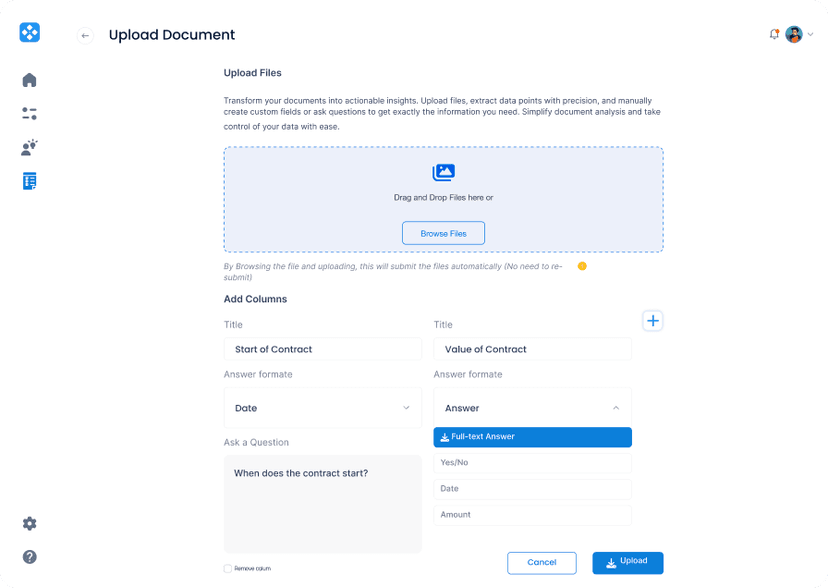Open the documents list sidebar icon
Screen dimensions: 828x588
[x=30, y=181]
